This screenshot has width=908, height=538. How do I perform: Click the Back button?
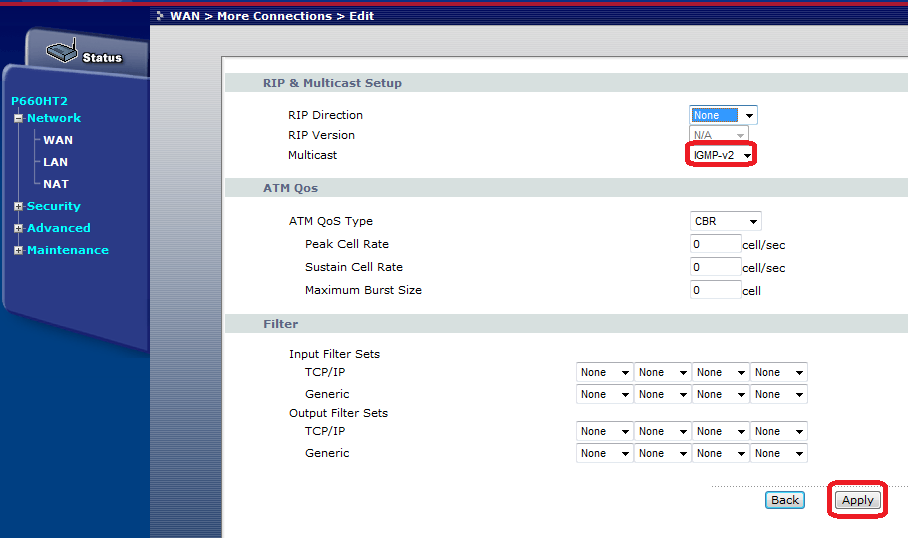click(x=785, y=500)
